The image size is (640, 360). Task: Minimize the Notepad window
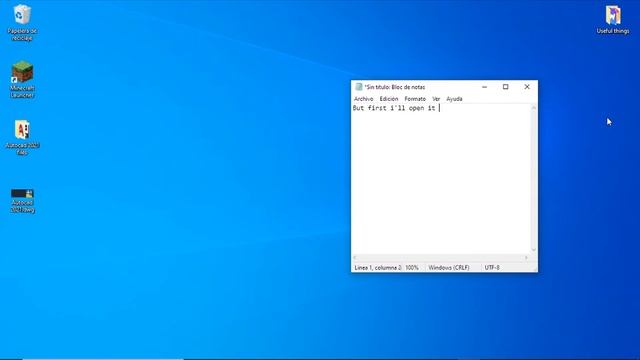[484, 87]
